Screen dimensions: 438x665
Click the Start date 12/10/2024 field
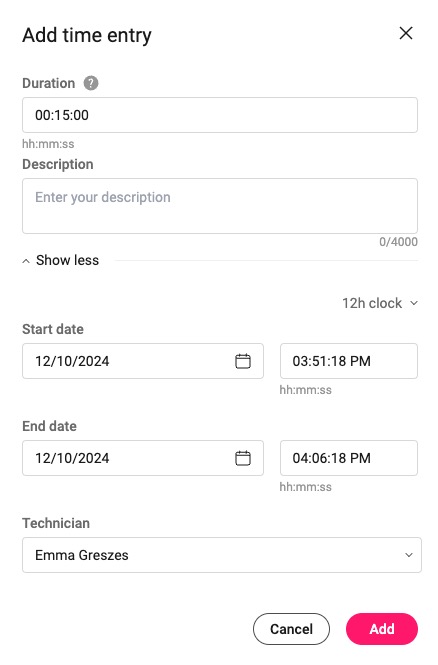(x=143, y=361)
